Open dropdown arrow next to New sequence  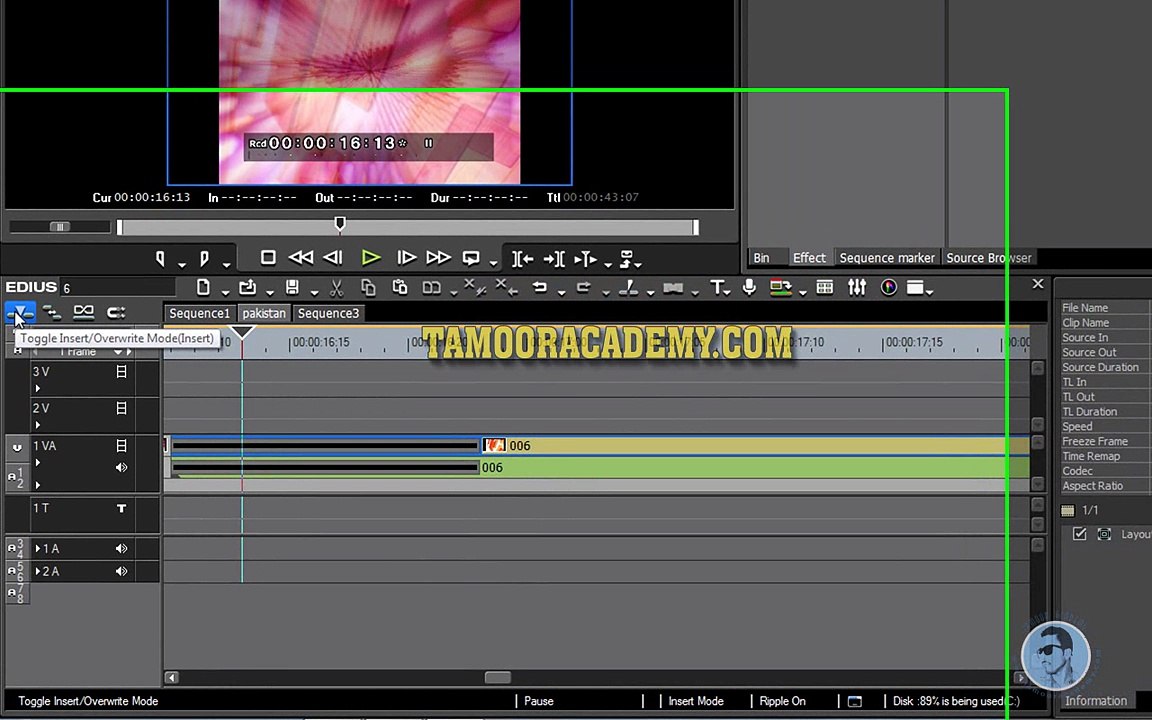pos(226,292)
